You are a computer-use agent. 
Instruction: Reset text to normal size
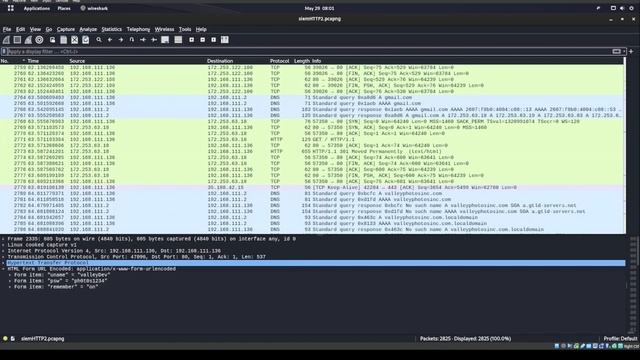(213, 40)
